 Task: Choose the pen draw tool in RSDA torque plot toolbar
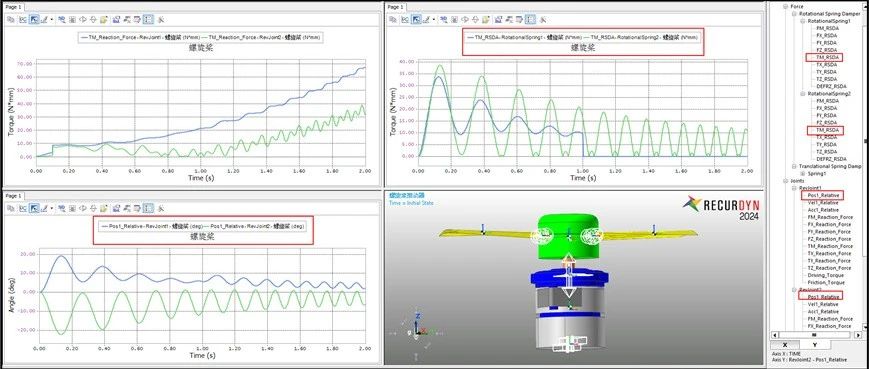click(426, 19)
